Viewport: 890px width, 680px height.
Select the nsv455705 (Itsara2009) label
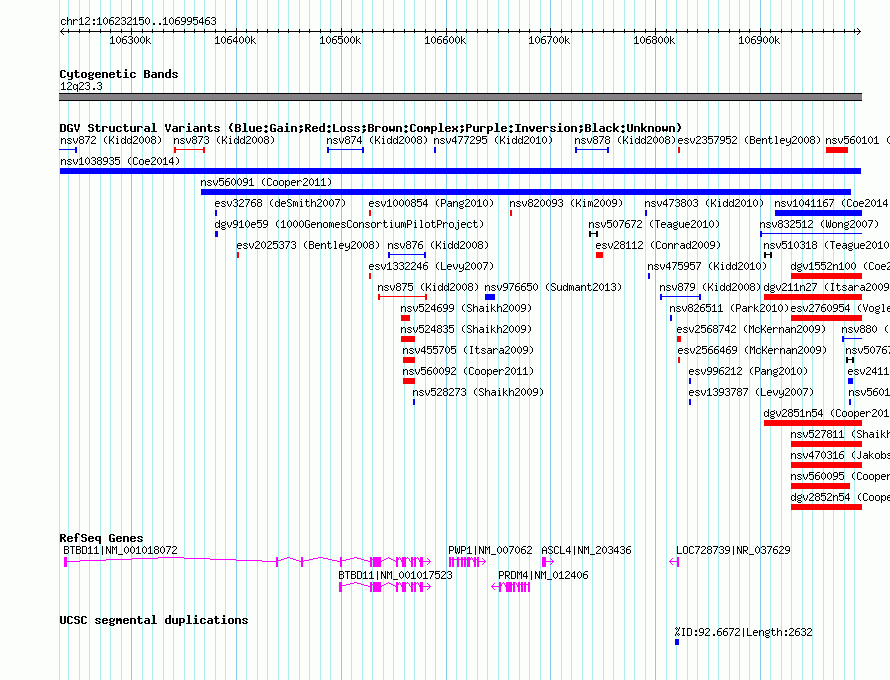(468, 350)
